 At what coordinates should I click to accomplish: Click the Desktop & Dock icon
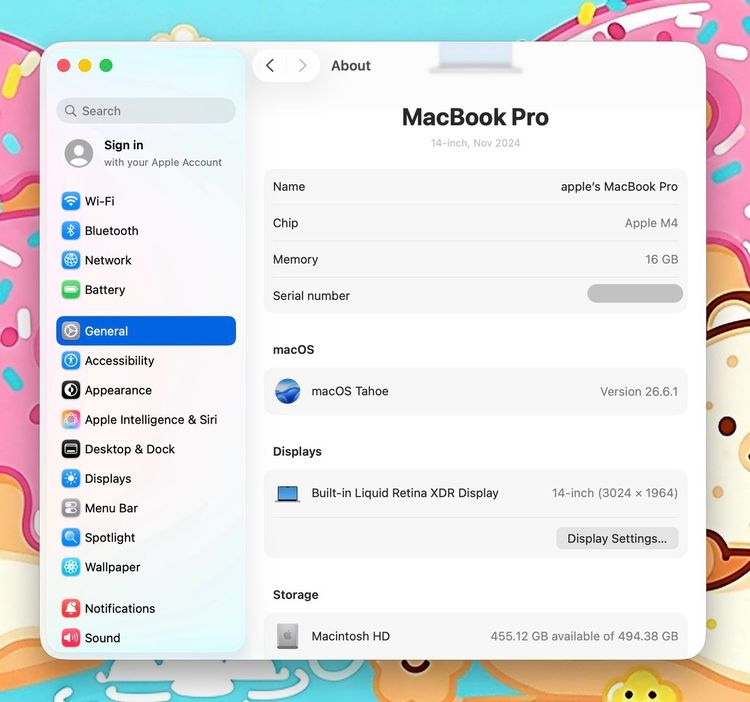[71, 449]
